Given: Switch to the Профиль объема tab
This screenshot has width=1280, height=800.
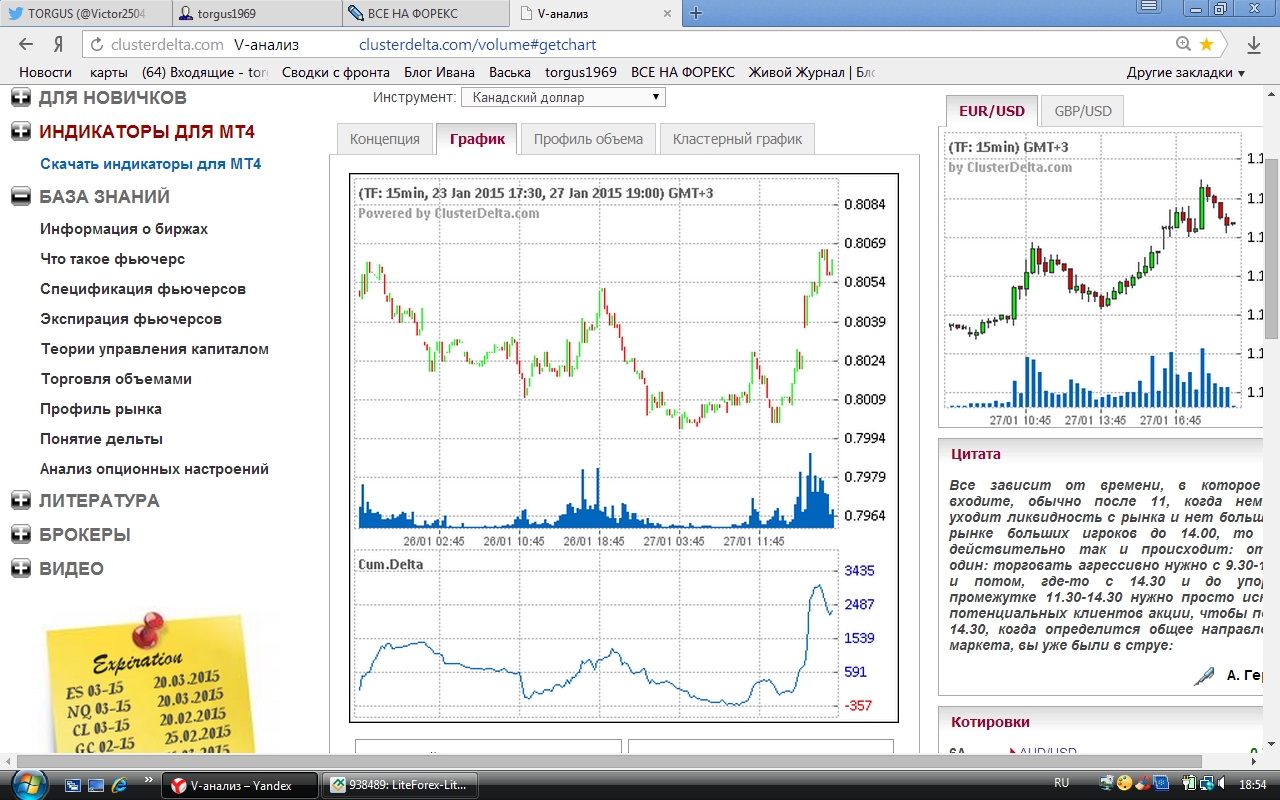Looking at the screenshot, I should point(588,139).
